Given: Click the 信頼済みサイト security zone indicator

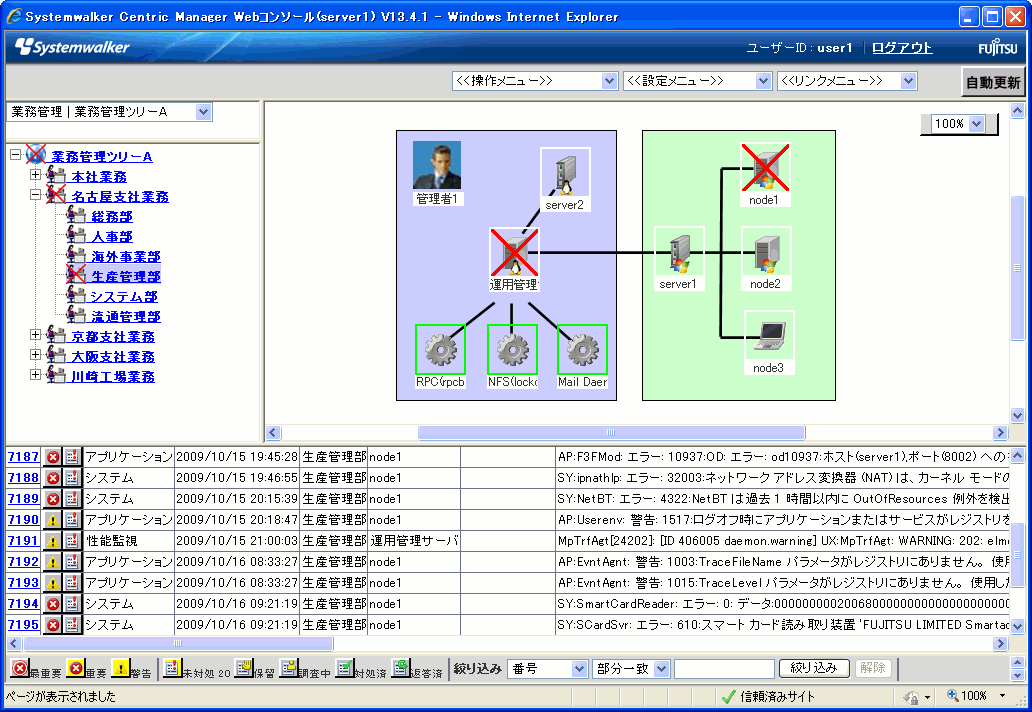Looking at the screenshot, I should click(767, 696).
